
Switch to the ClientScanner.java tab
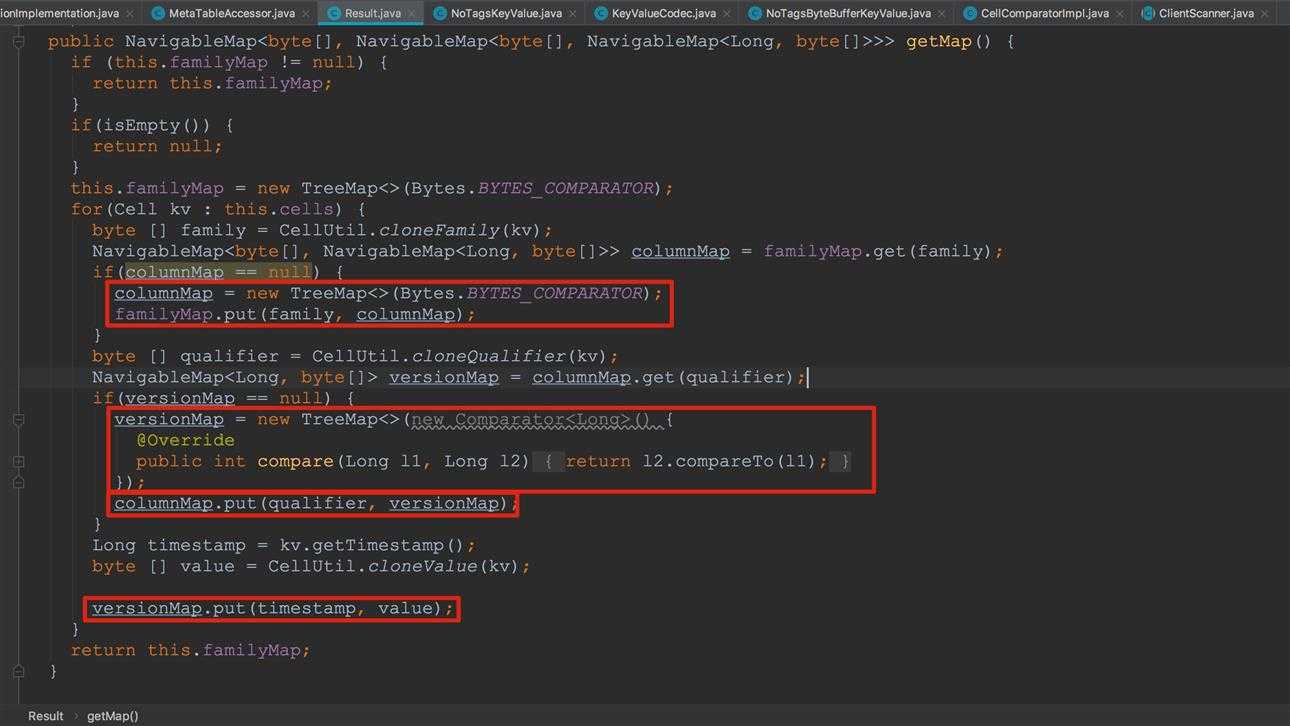click(1206, 13)
